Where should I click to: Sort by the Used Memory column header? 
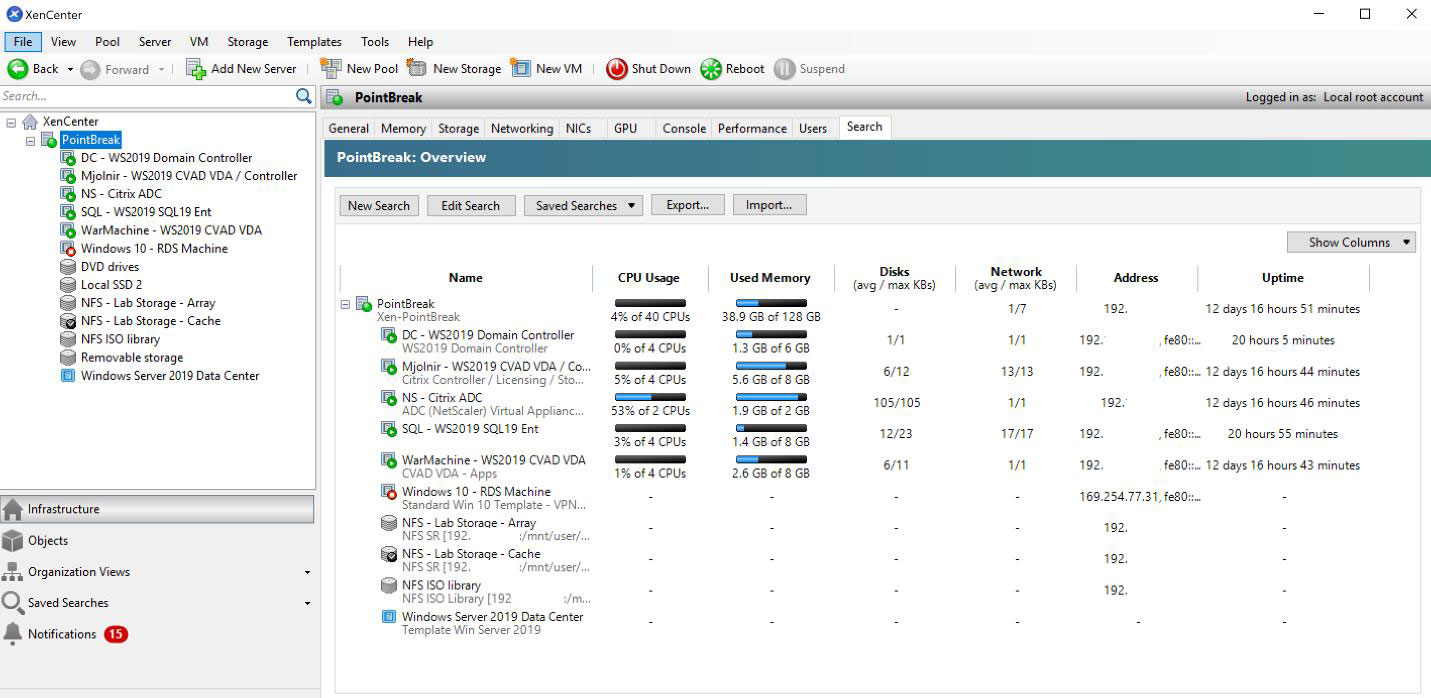tap(770, 278)
